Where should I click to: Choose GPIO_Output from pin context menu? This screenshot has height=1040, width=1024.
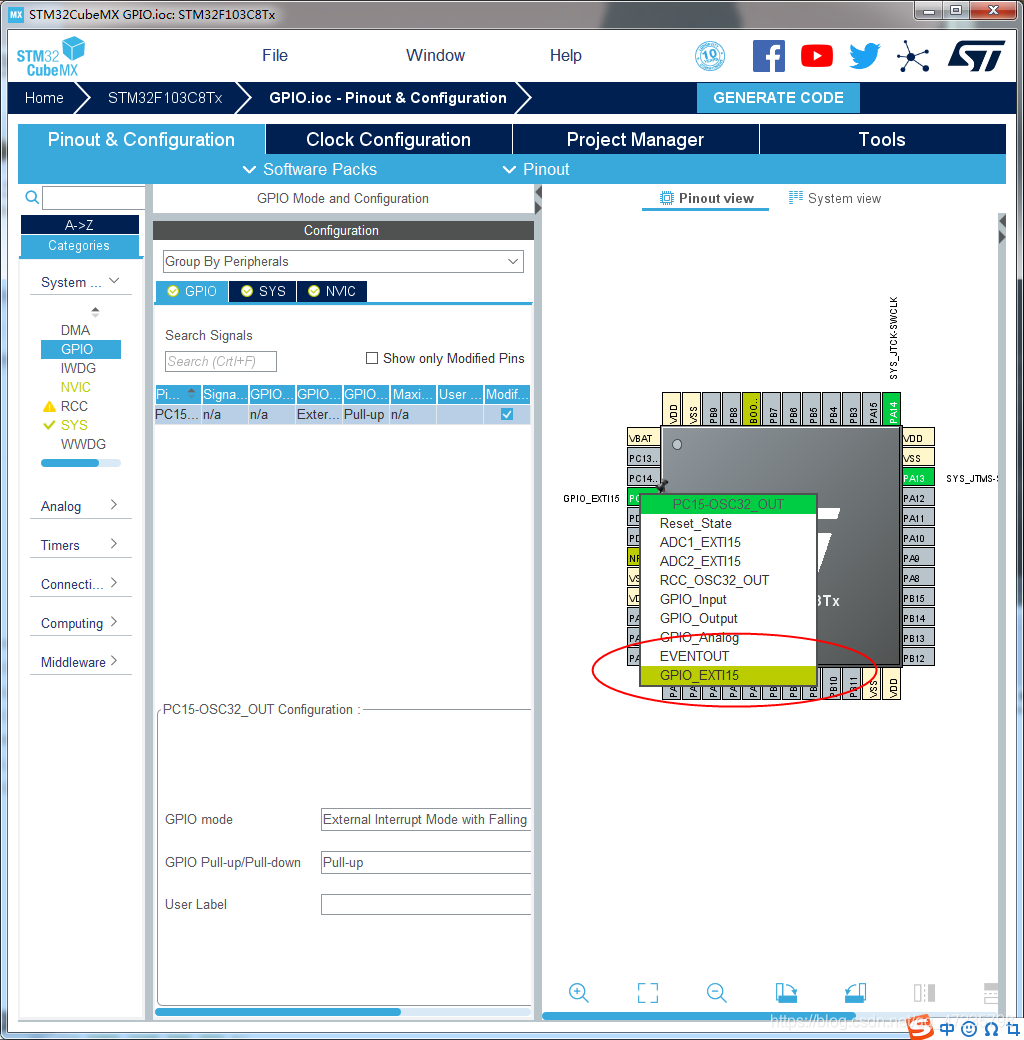[728, 618]
